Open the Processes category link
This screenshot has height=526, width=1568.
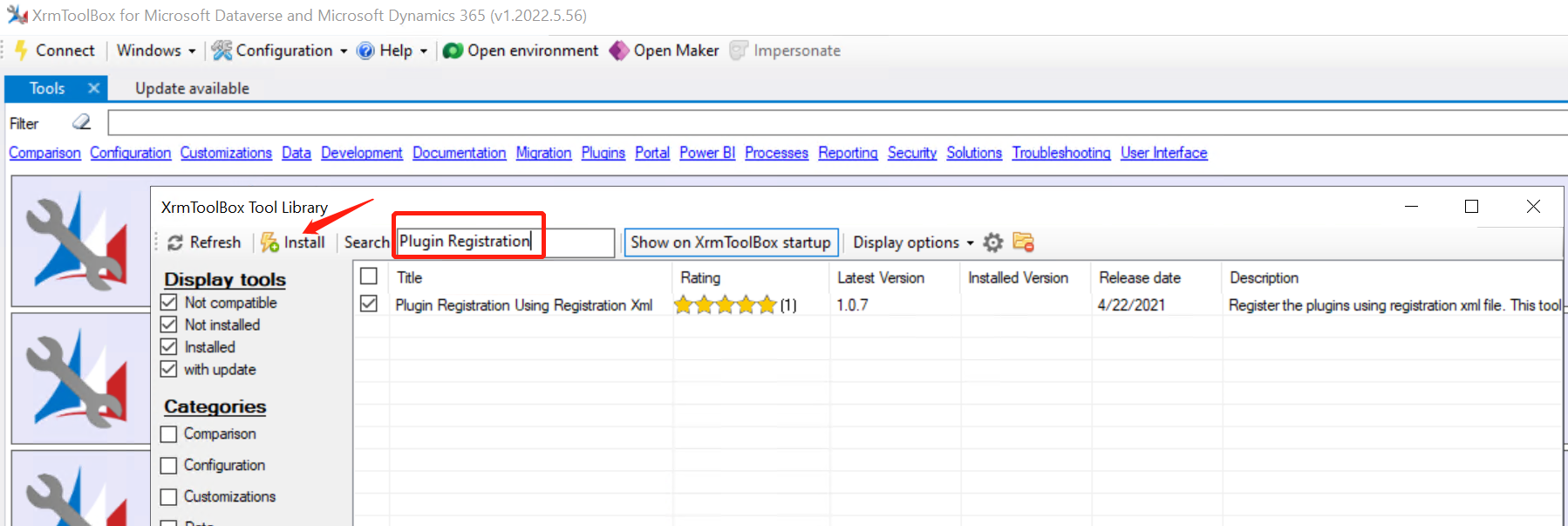776,153
